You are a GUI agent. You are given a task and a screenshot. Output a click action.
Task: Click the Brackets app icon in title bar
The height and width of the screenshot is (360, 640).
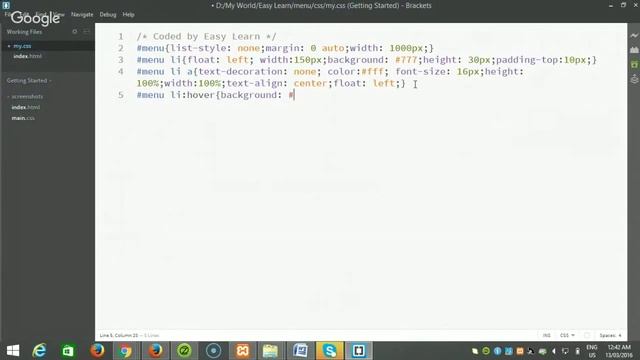coord(6,5)
